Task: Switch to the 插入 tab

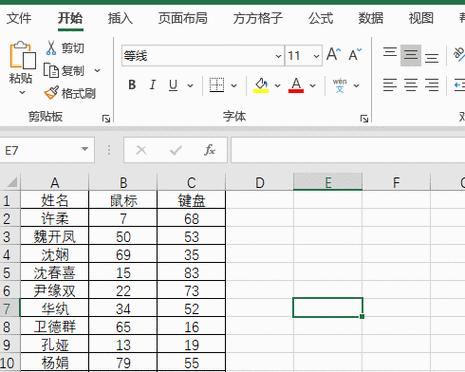Action: 120,18
